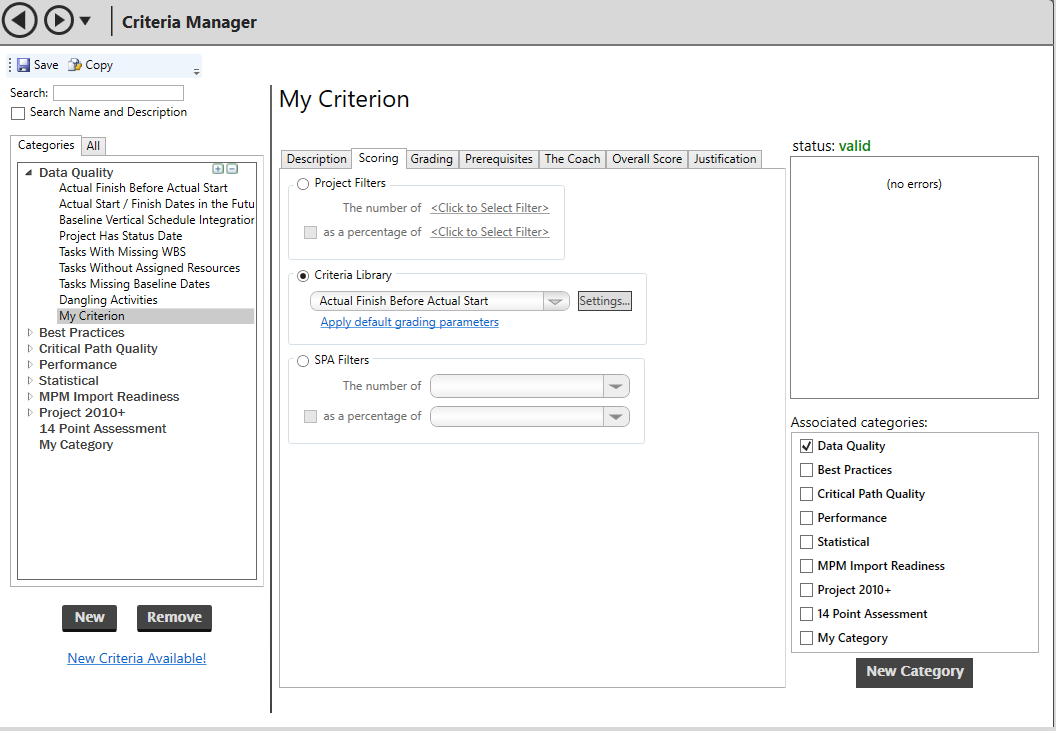Click the Copy icon in the toolbar

coord(75,65)
